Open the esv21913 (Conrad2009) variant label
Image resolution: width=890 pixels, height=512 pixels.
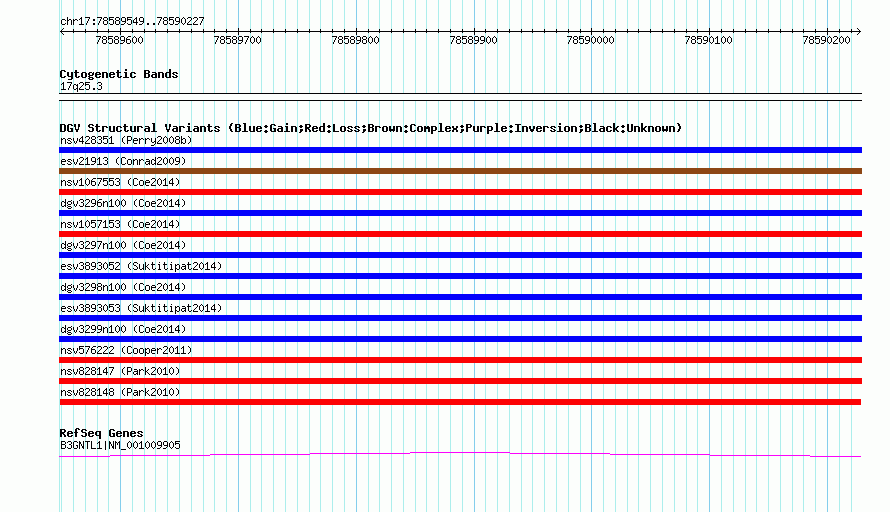pos(123,161)
